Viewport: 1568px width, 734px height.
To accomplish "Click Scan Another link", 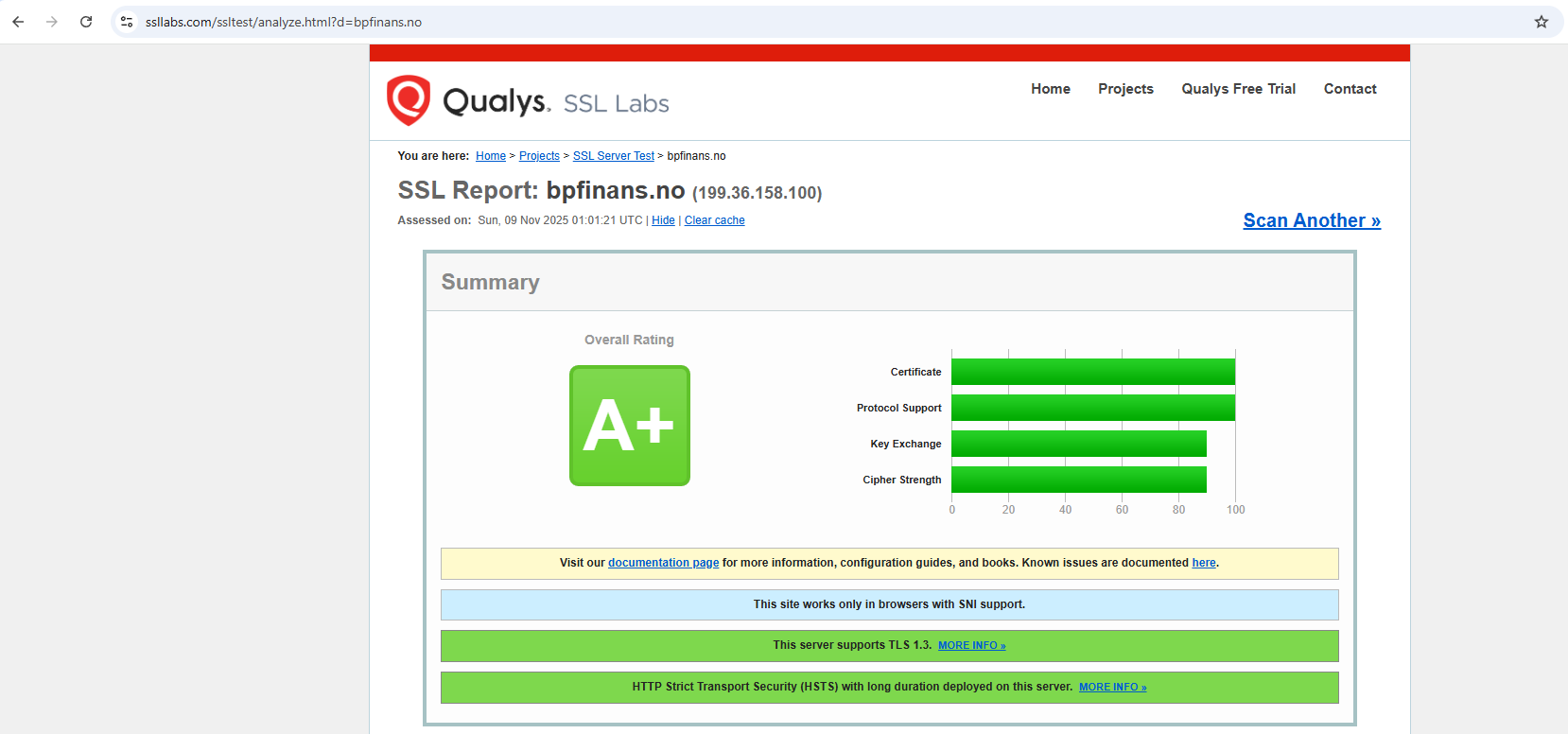I will pyautogui.click(x=1312, y=220).
